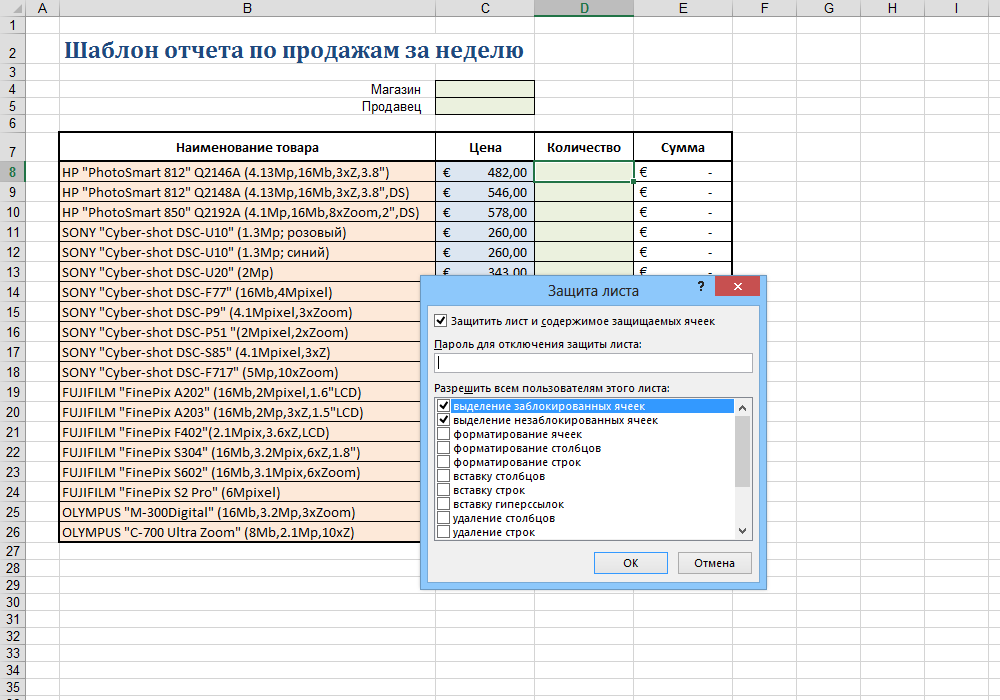This screenshot has height=700, width=1000.
Task: Tick the 'удаление строк' checkbox
Action: pyautogui.click(x=444, y=532)
